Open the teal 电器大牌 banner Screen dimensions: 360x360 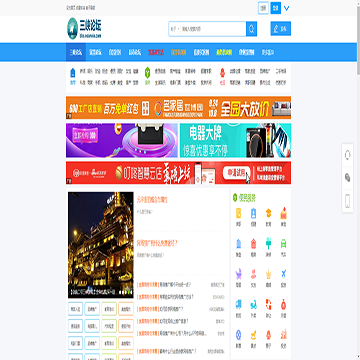coord(235,140)
